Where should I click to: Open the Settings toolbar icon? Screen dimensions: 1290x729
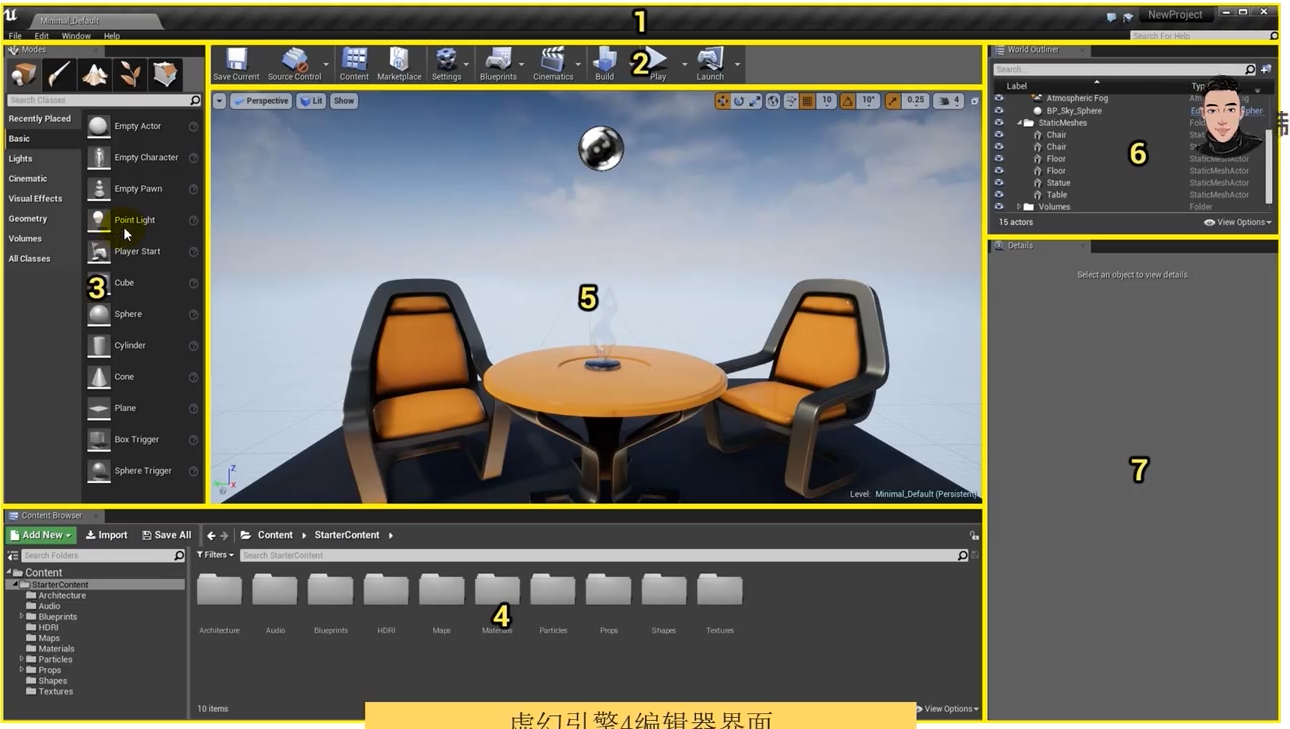446,59
